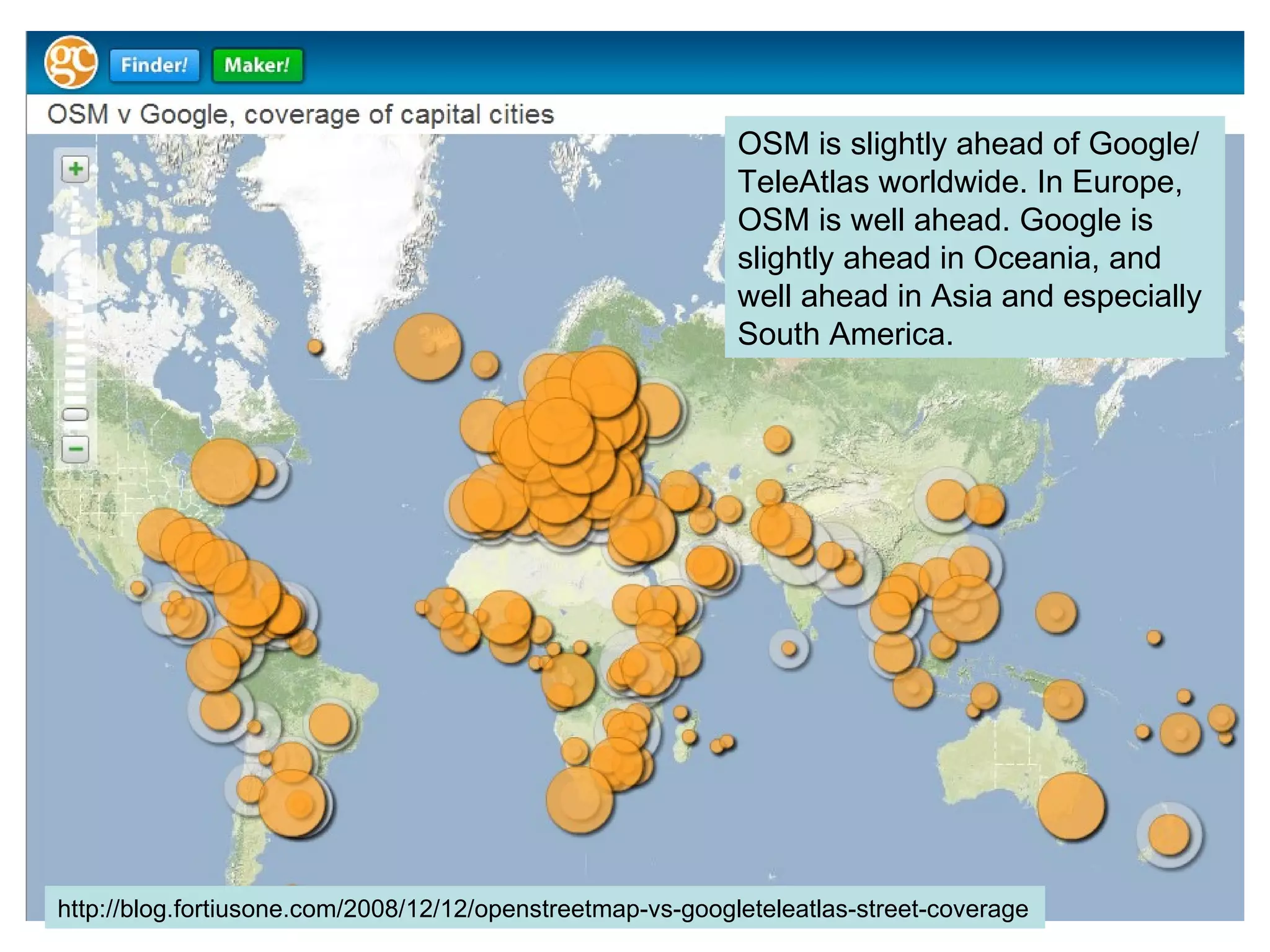Open the Finder! button

[154, 65]
